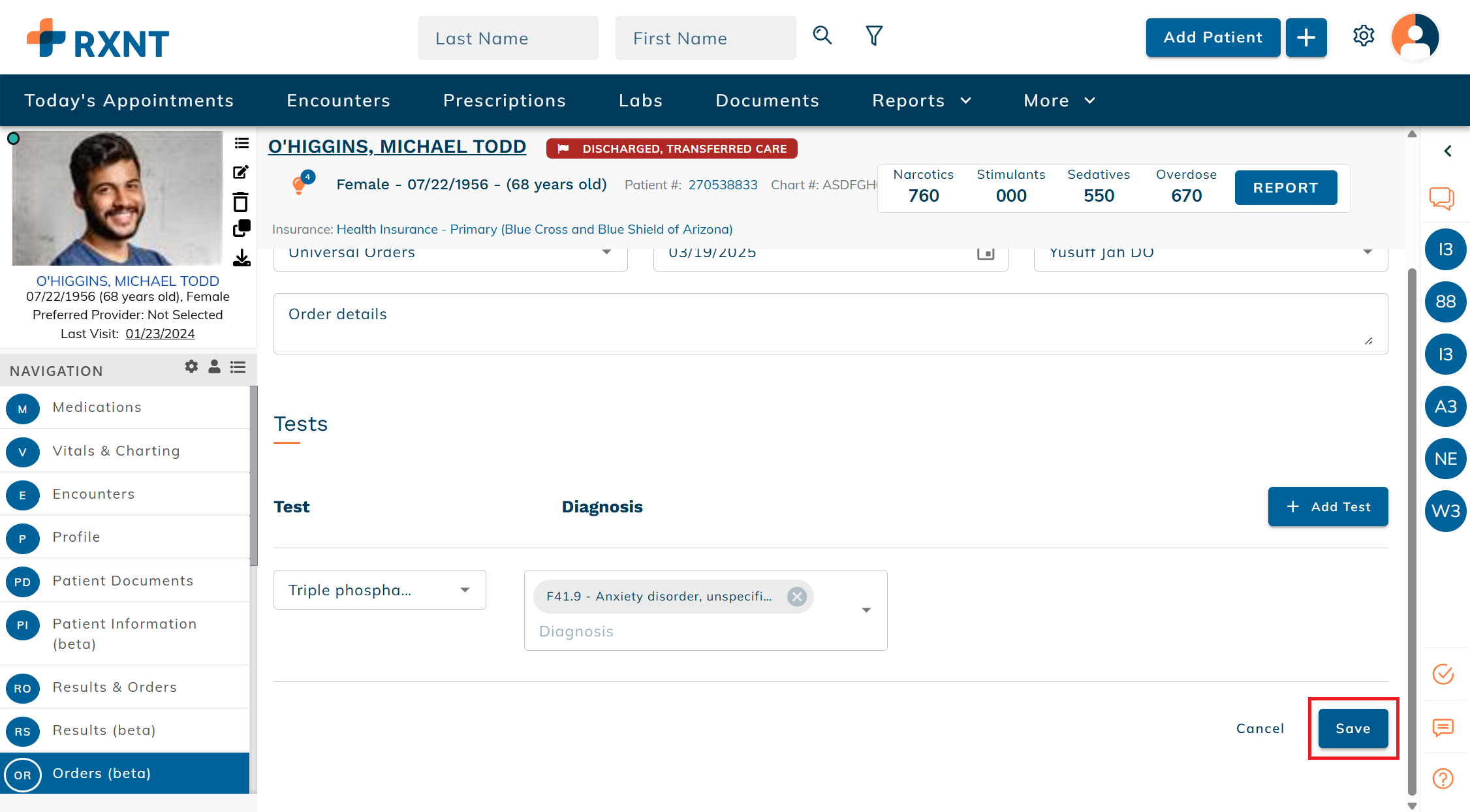Select Vitals & Charting in navigation
1470x812 pixels.
tap(125, 451)
